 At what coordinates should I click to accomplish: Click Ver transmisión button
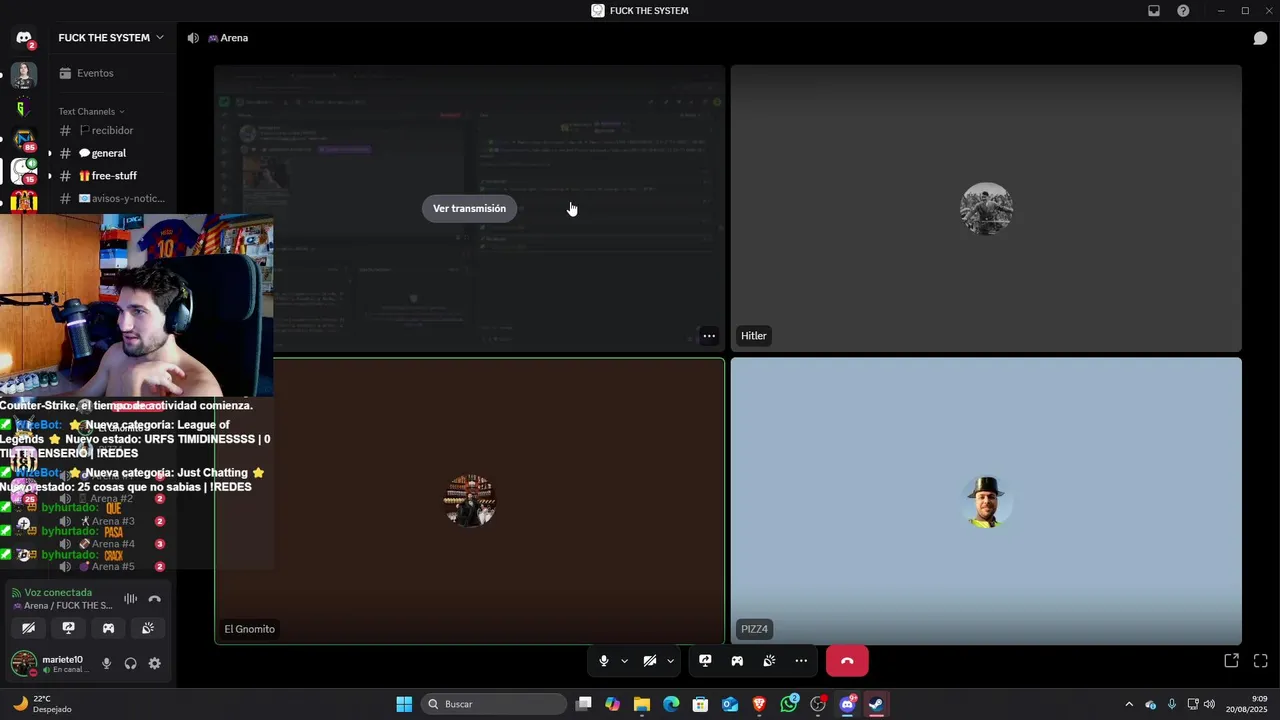coord(469,208)
